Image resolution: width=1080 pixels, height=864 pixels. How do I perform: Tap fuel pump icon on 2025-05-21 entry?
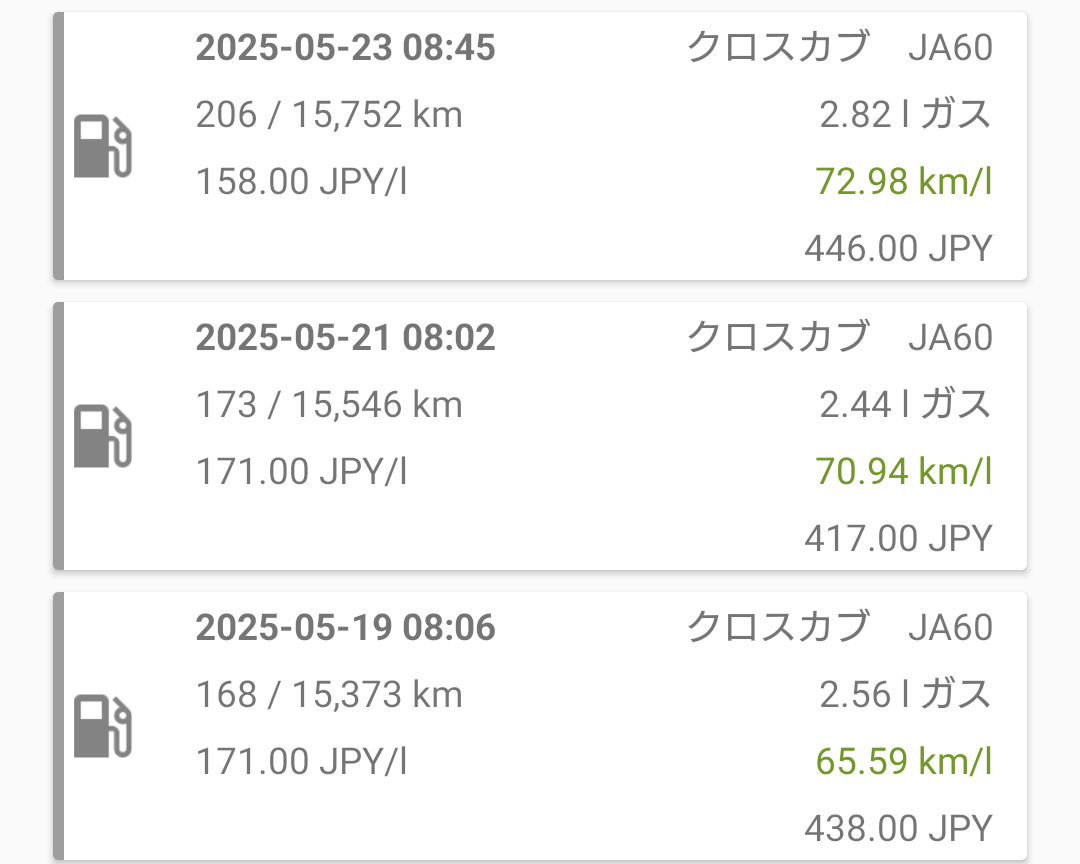tap(103, 437)
